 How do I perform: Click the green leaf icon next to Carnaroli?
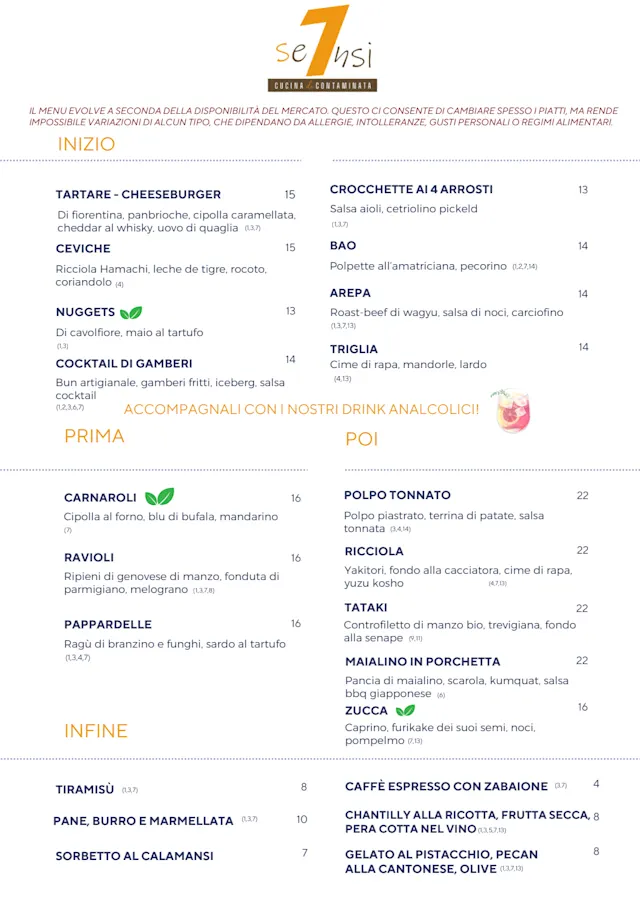coord(159,497)
